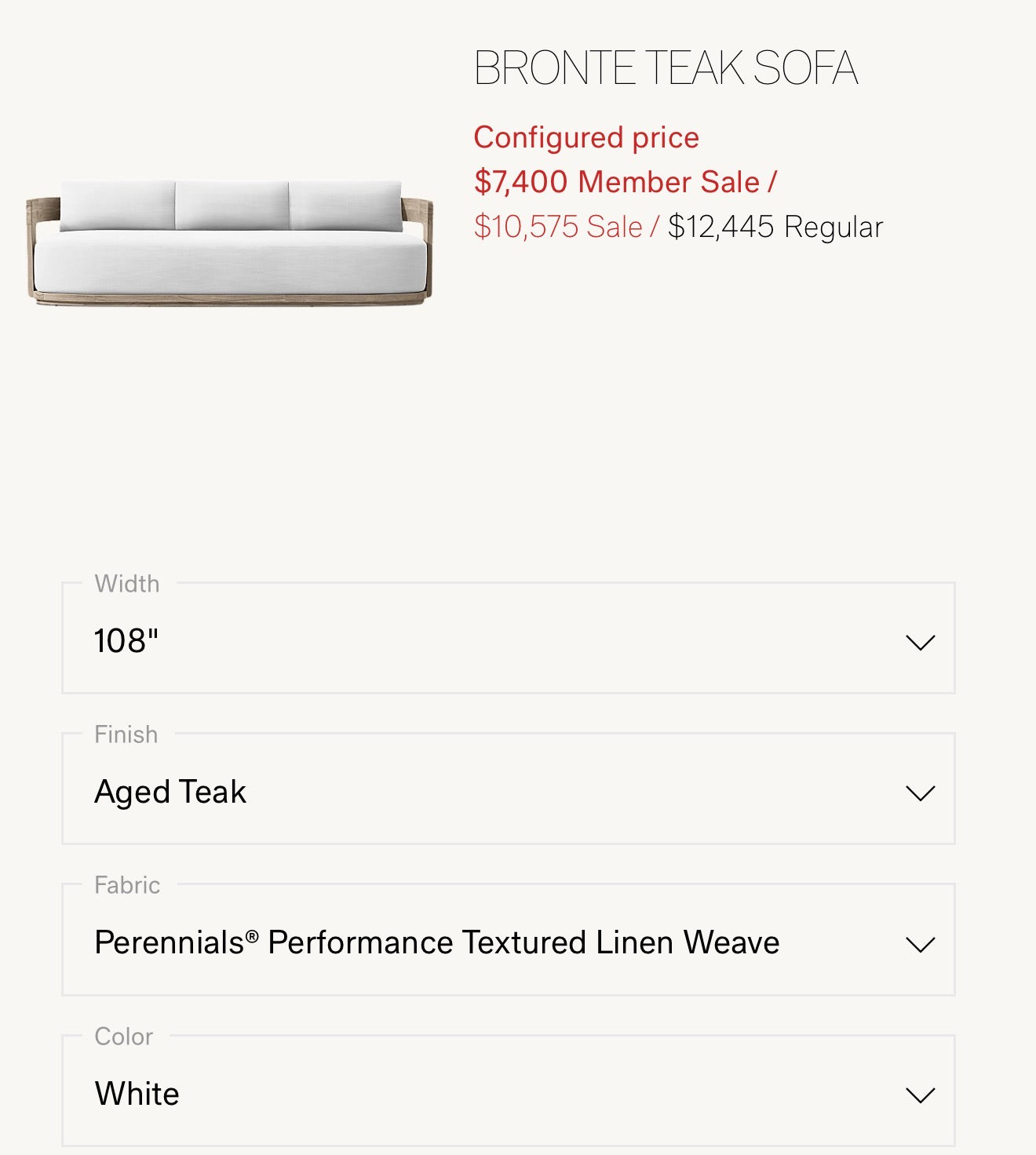
Task: Open the Finish dropdown showing Aged Teak
Action: (507, 791)
